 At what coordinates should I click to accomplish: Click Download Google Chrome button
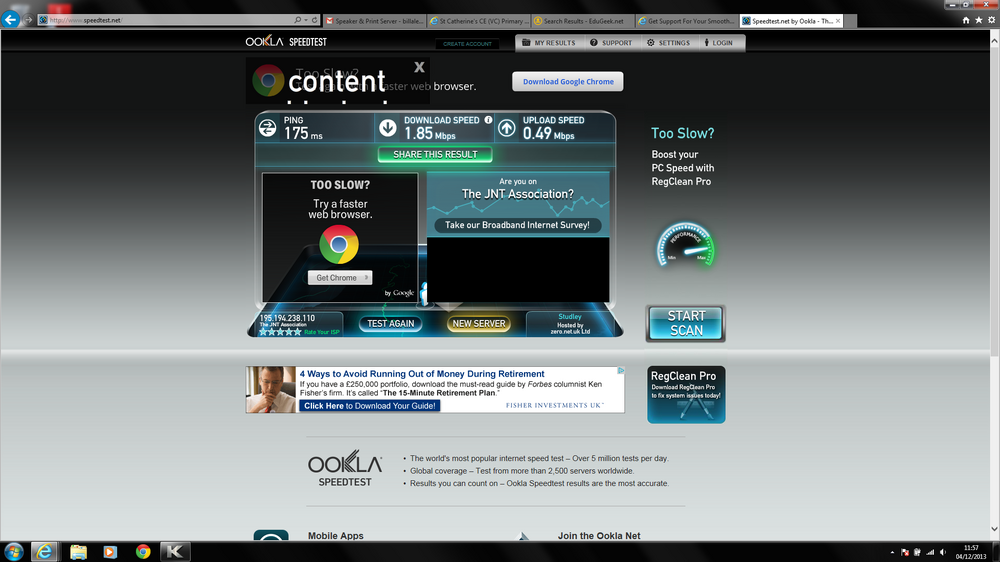(x=568, y=82)
